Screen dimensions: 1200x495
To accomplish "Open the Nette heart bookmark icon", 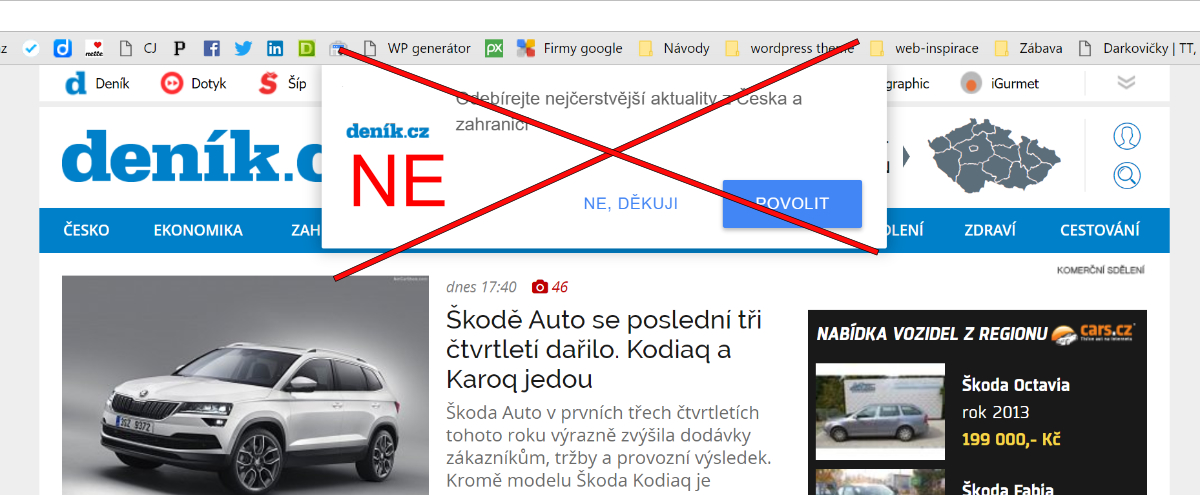I will (94, 48).
